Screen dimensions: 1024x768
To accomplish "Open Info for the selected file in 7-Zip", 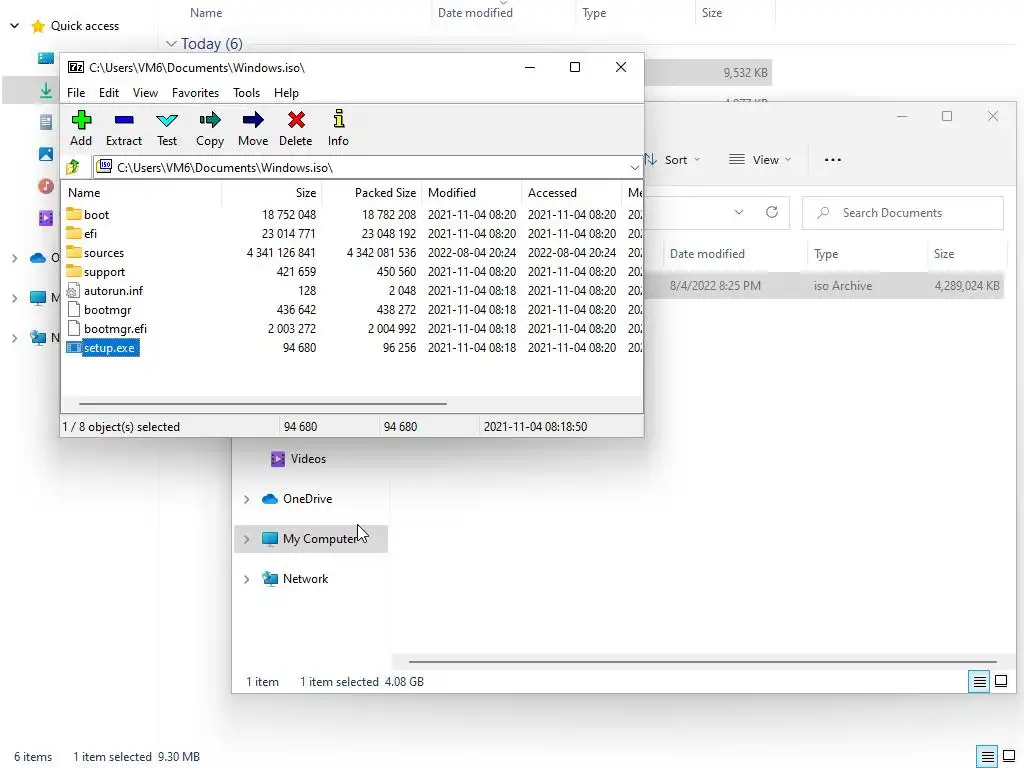I will (338, 128).
